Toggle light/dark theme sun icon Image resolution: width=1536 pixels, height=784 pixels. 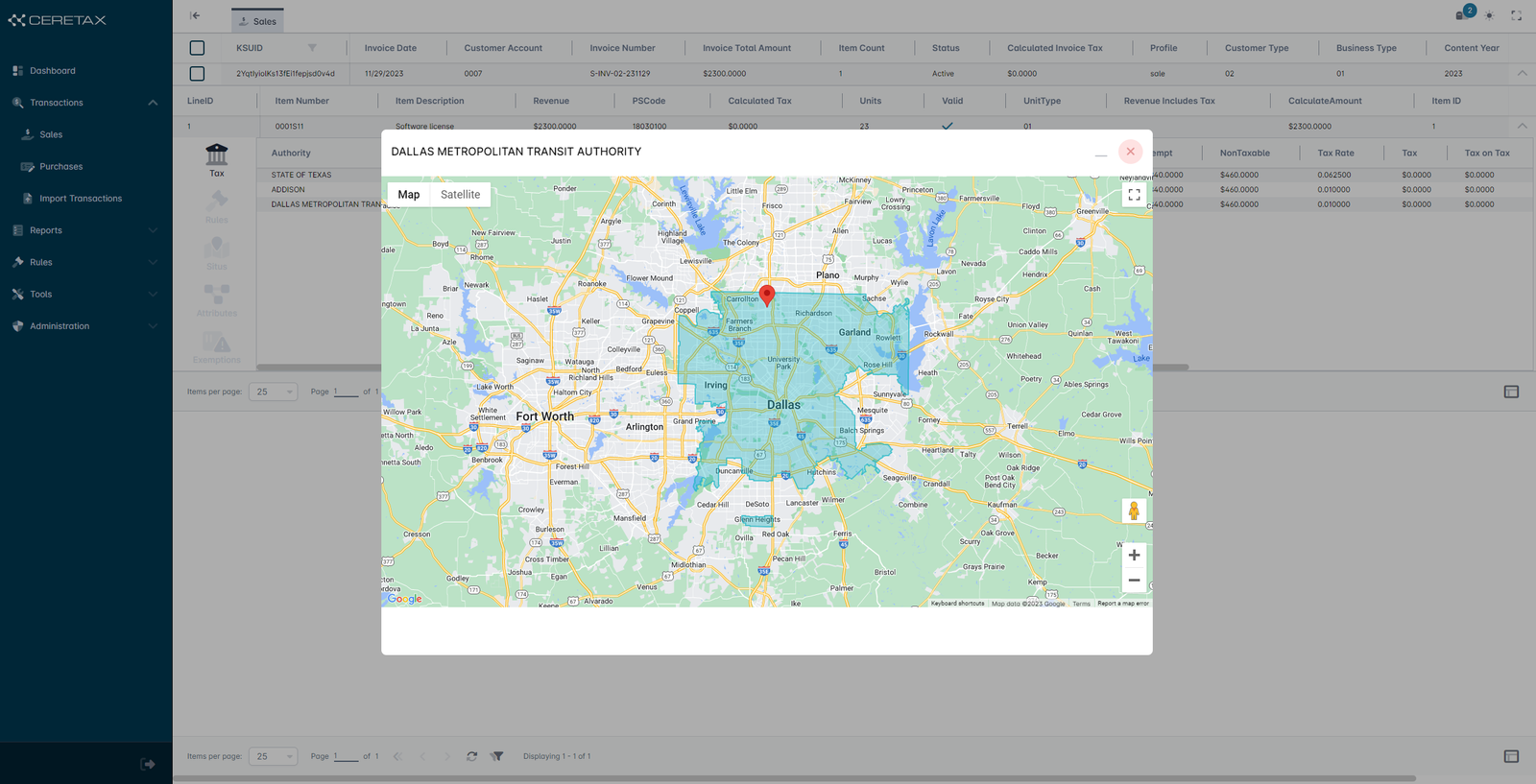(1489, 15)
